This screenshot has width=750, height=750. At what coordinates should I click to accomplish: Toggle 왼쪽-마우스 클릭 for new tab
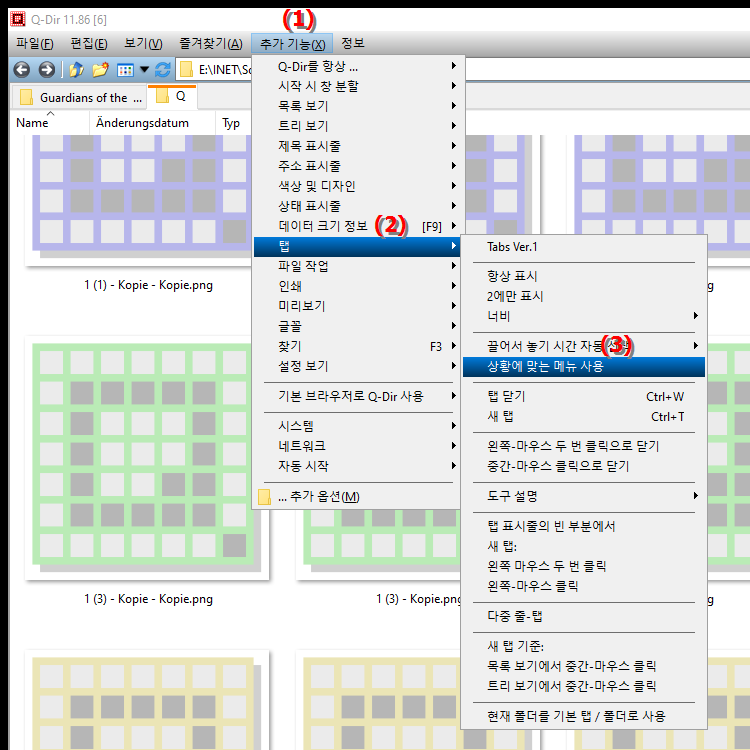[x=584, y=586]
